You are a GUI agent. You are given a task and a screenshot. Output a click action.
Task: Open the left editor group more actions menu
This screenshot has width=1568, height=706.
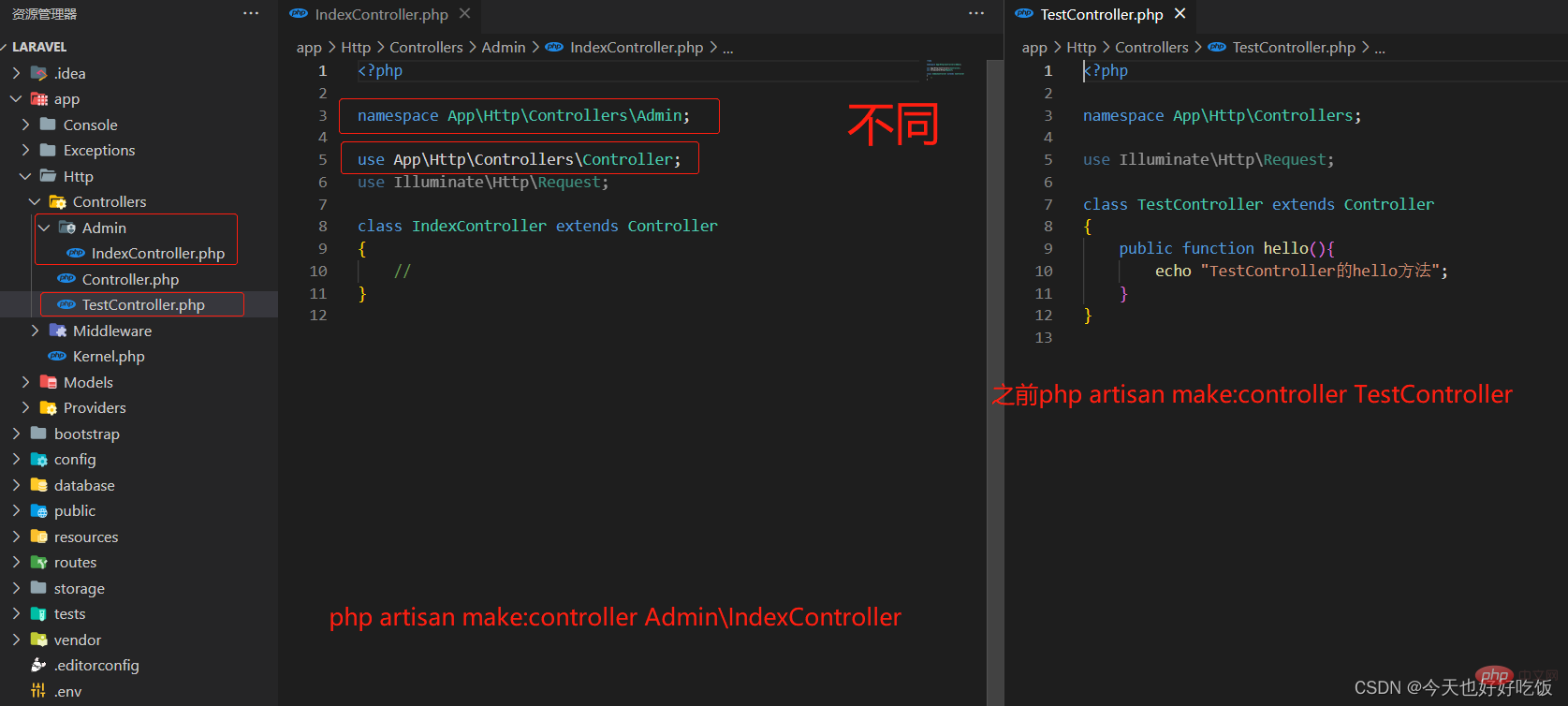tap(976, 14)
